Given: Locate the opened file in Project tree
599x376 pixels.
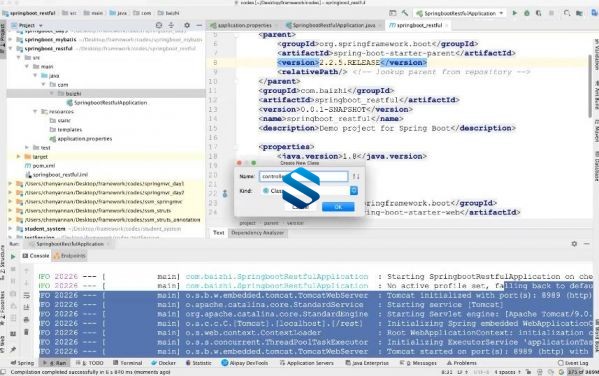Looking at the screenshot, I should click(159, 25).
